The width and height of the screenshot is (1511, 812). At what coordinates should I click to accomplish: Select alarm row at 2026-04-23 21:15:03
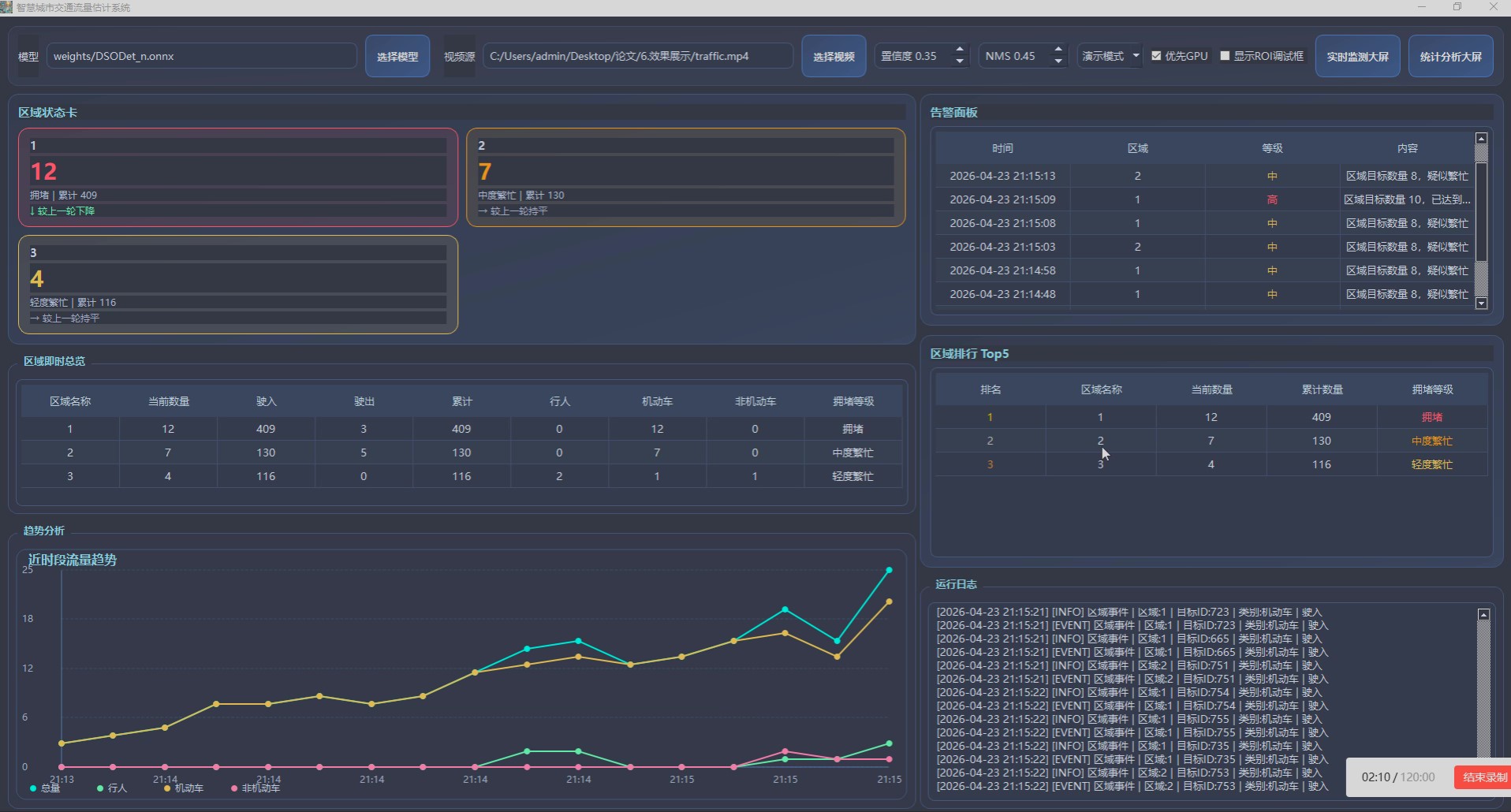pos(1205,247)
